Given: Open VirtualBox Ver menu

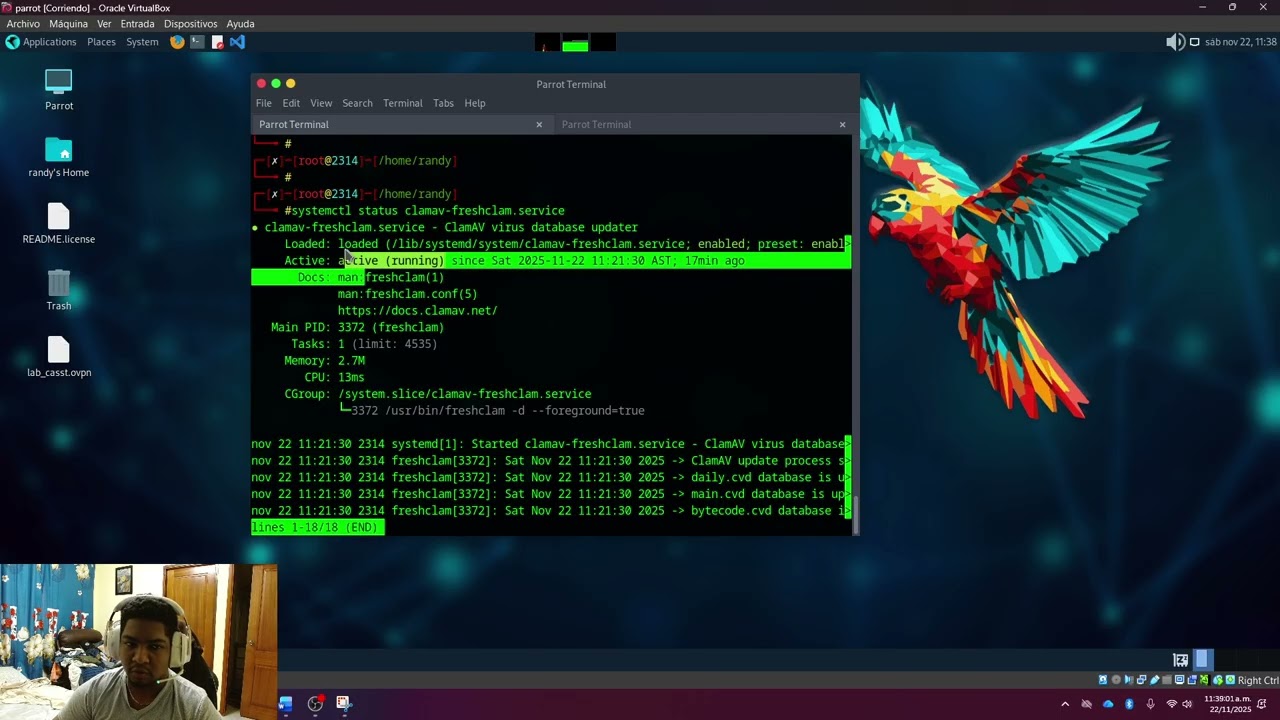Looking at the screenshot, I should [x=104, y=24].
